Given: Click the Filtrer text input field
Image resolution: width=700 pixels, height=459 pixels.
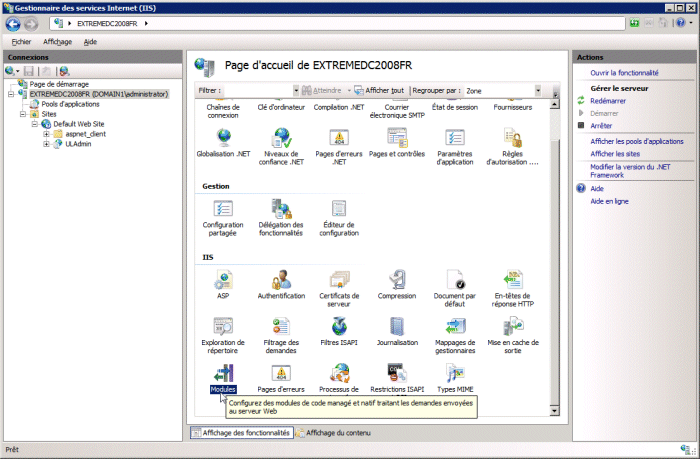Looking at the screenshot, I should click(258, 91).
